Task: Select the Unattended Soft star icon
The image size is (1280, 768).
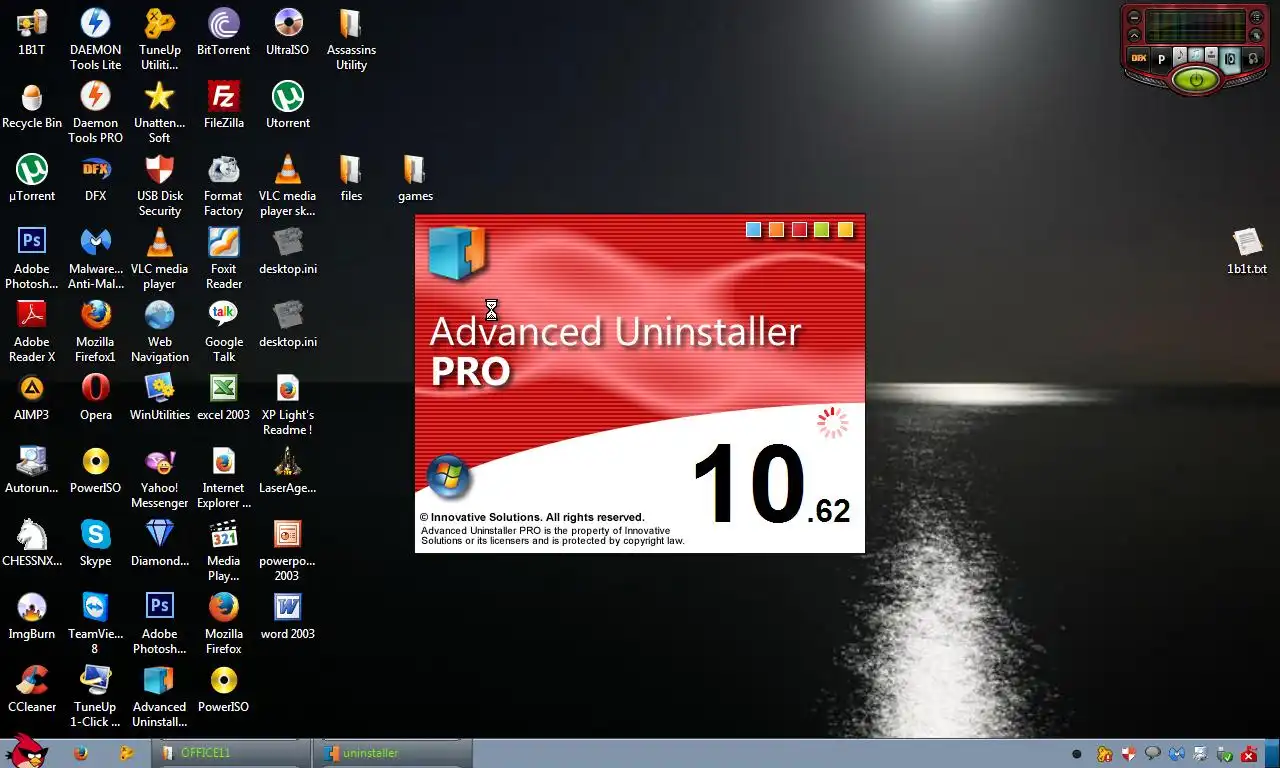Action: point(160,112)
